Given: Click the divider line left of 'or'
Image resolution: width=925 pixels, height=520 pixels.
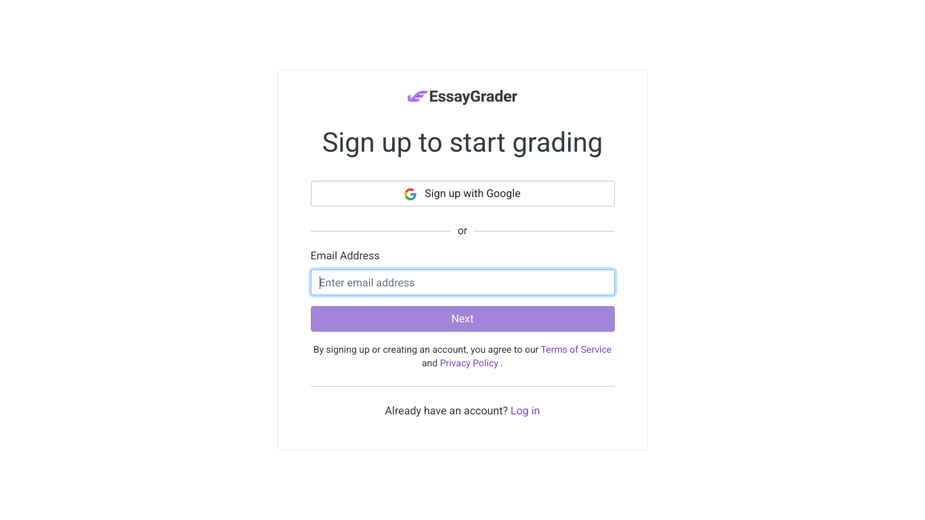Looking at the screenshot, I should point(381,231).
